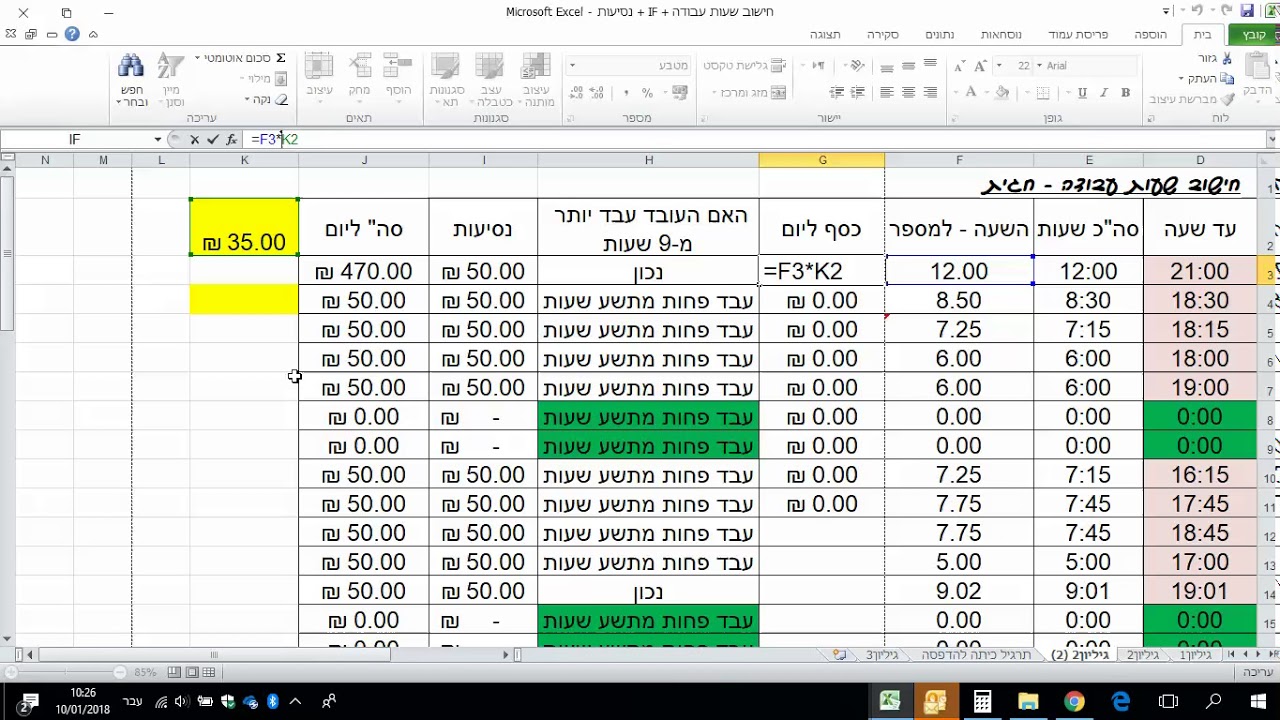Click the Cut scissors icon
This screenshot has height=720, width=1280.
pos(1229,58)
